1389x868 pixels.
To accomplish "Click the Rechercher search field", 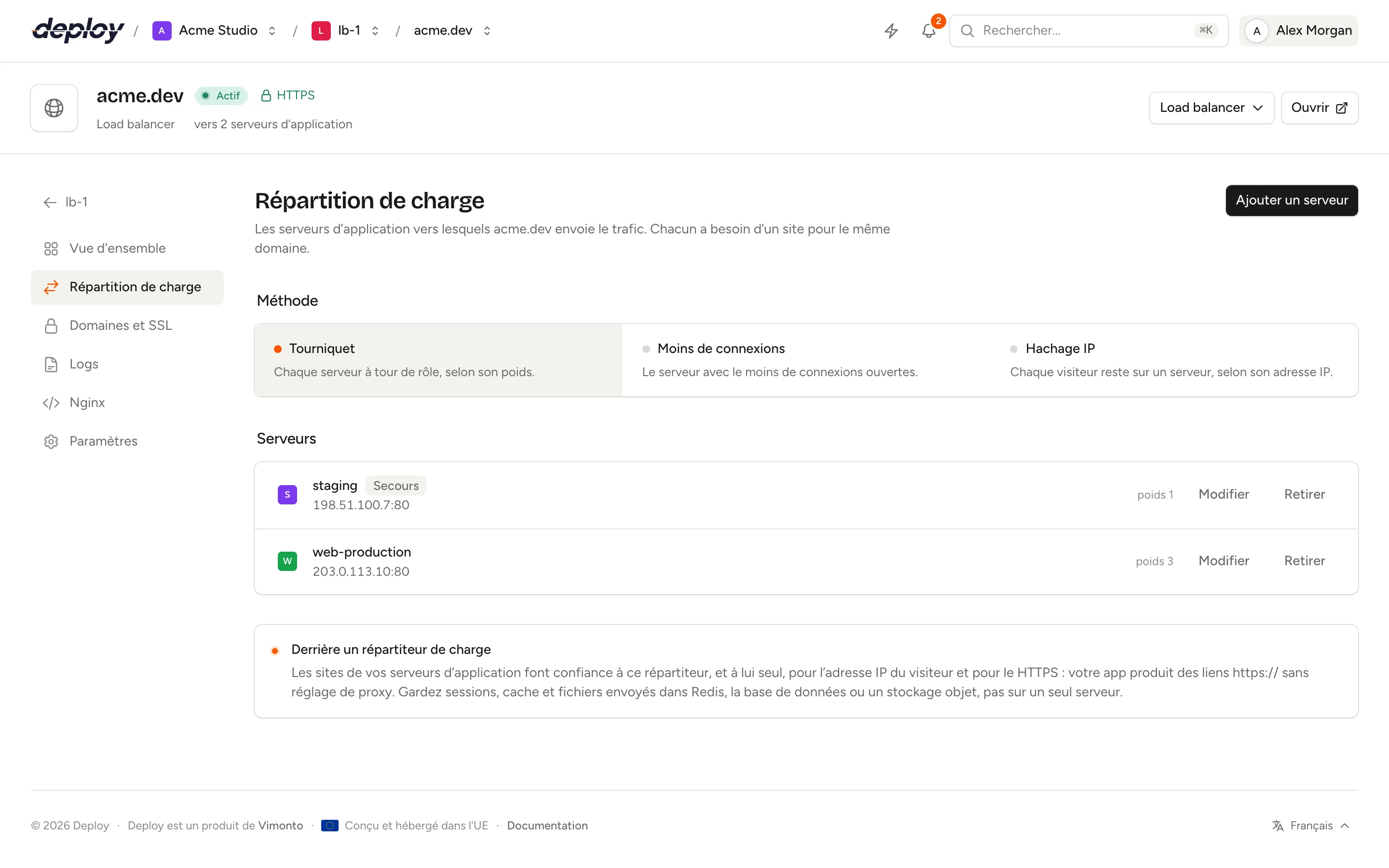I will 1089,31.
